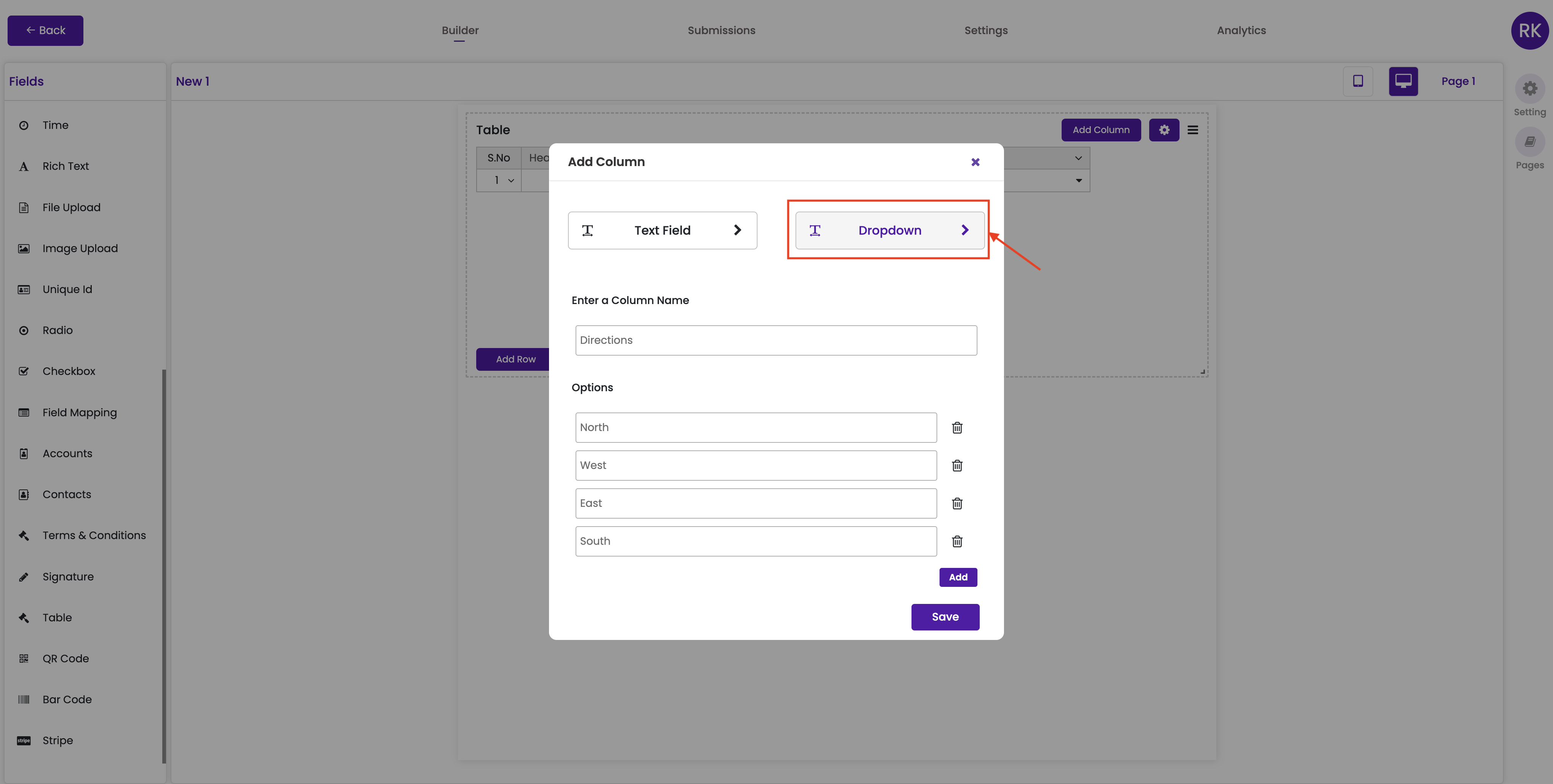Delete the East option with trash icon

pos(957,504)
